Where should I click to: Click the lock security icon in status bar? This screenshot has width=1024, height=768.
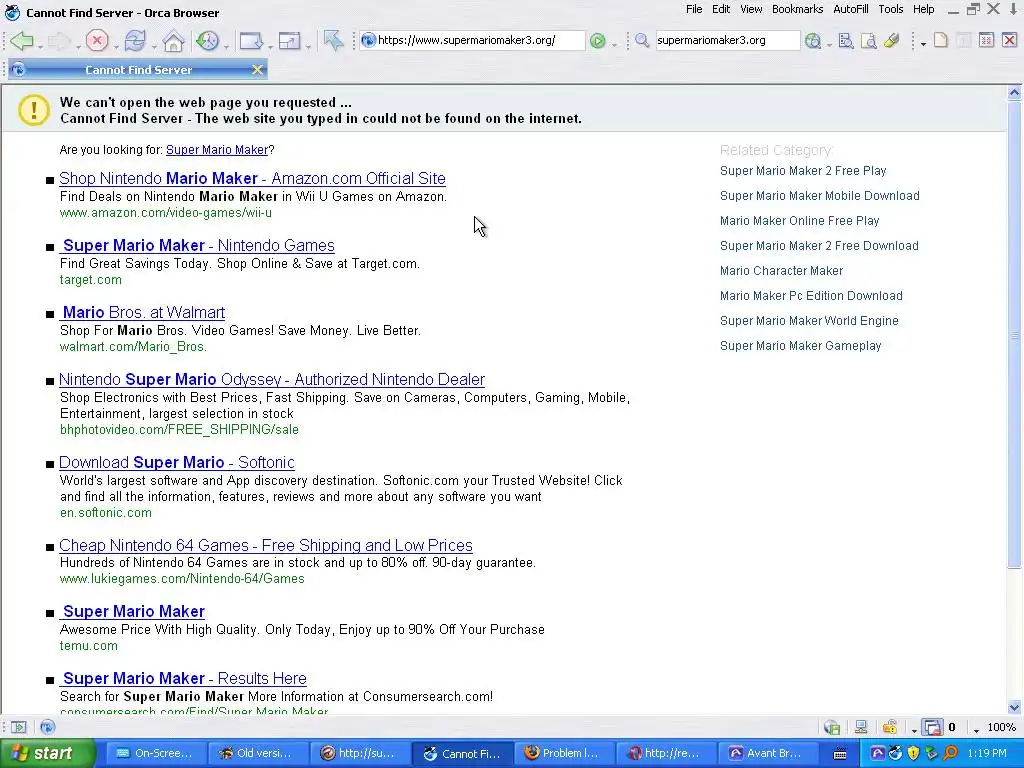tap(889, 727)
